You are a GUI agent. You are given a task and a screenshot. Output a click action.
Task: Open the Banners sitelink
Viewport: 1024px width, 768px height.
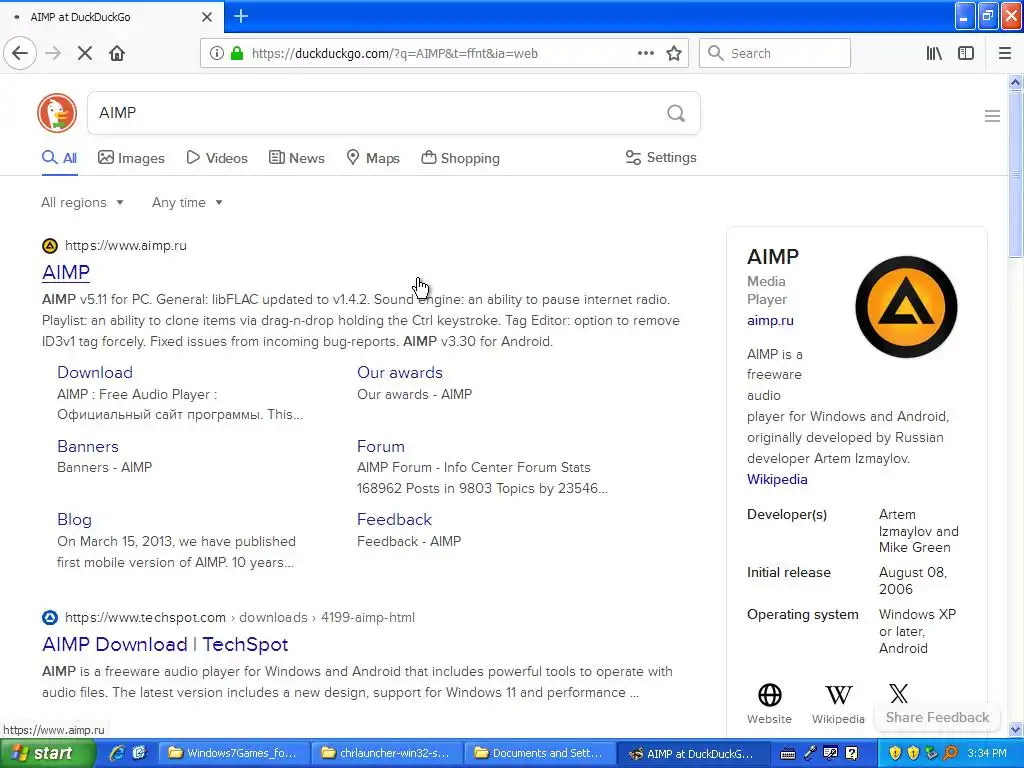click(x=88, y=446)
